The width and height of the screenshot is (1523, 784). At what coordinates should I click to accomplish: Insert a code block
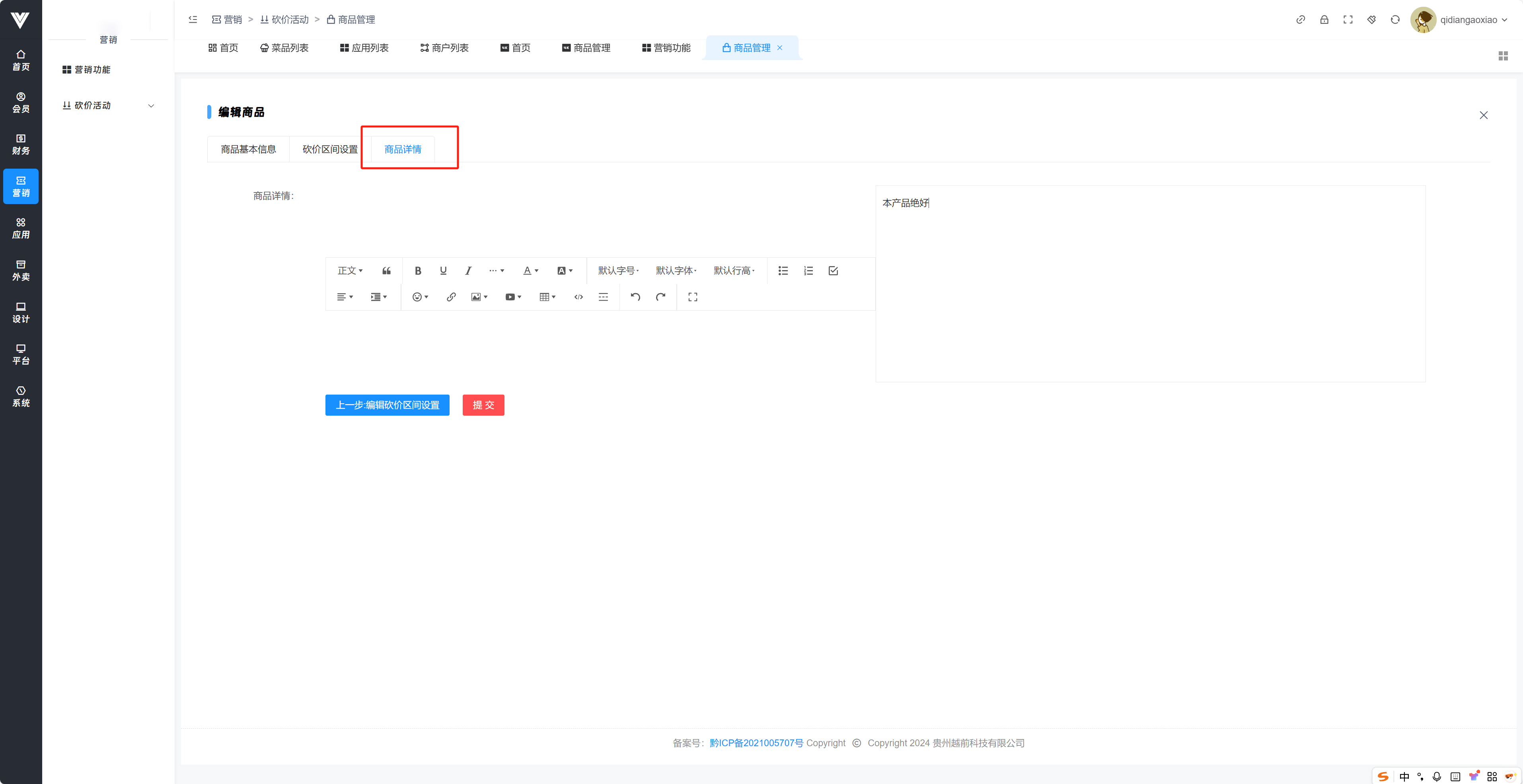pos(578,297)
